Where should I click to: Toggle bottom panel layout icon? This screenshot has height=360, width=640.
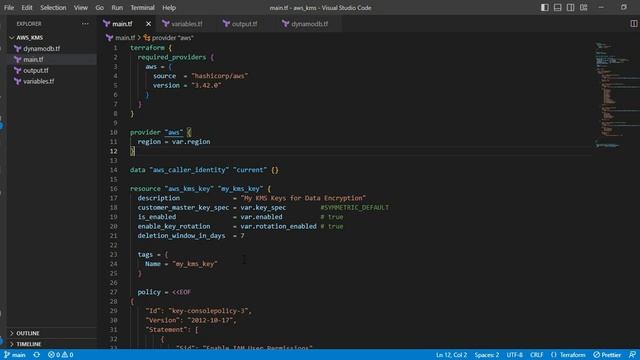[557, 7]
